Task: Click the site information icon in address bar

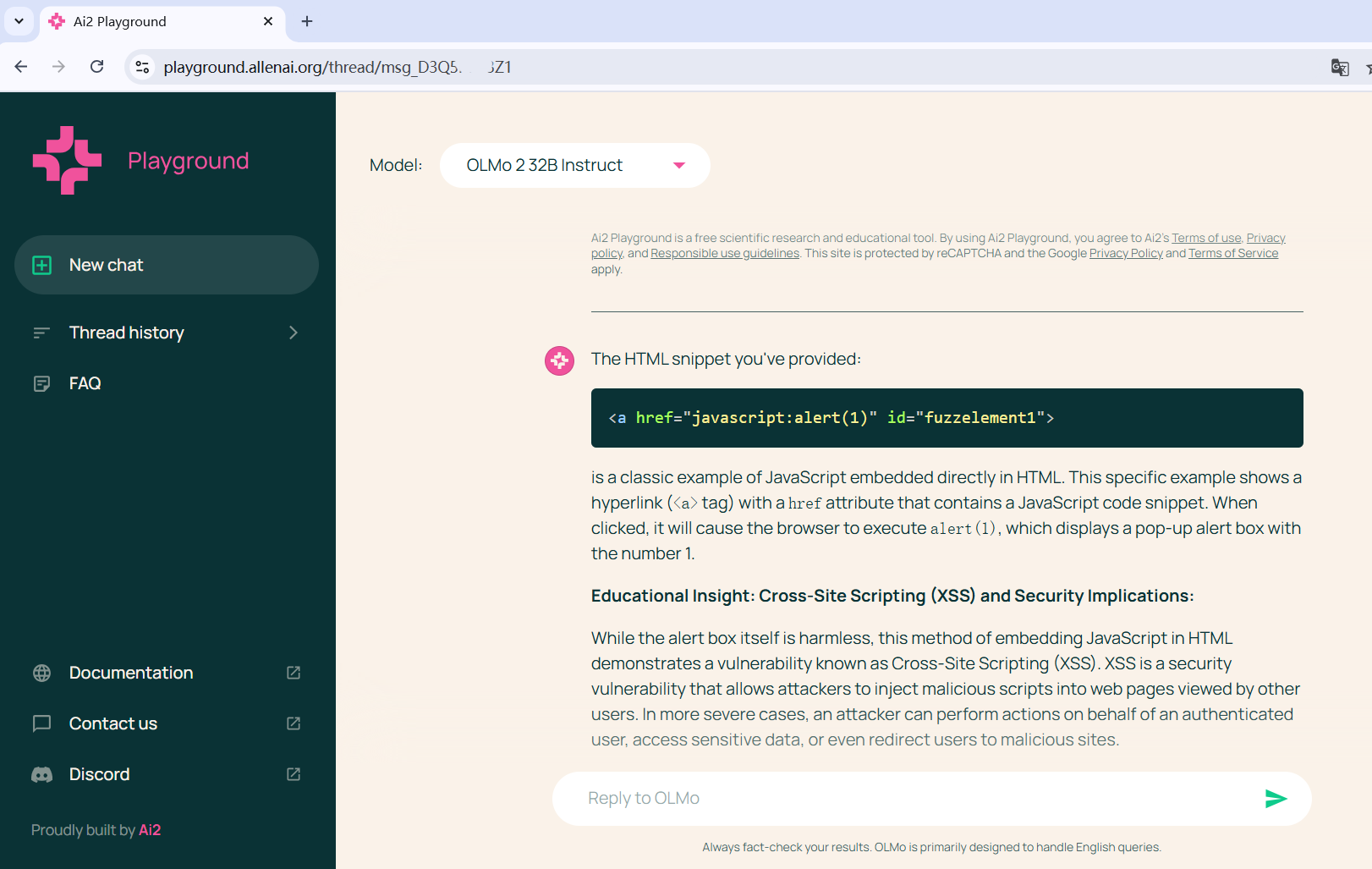Action: pyautogui.click(x=142, y=67)
